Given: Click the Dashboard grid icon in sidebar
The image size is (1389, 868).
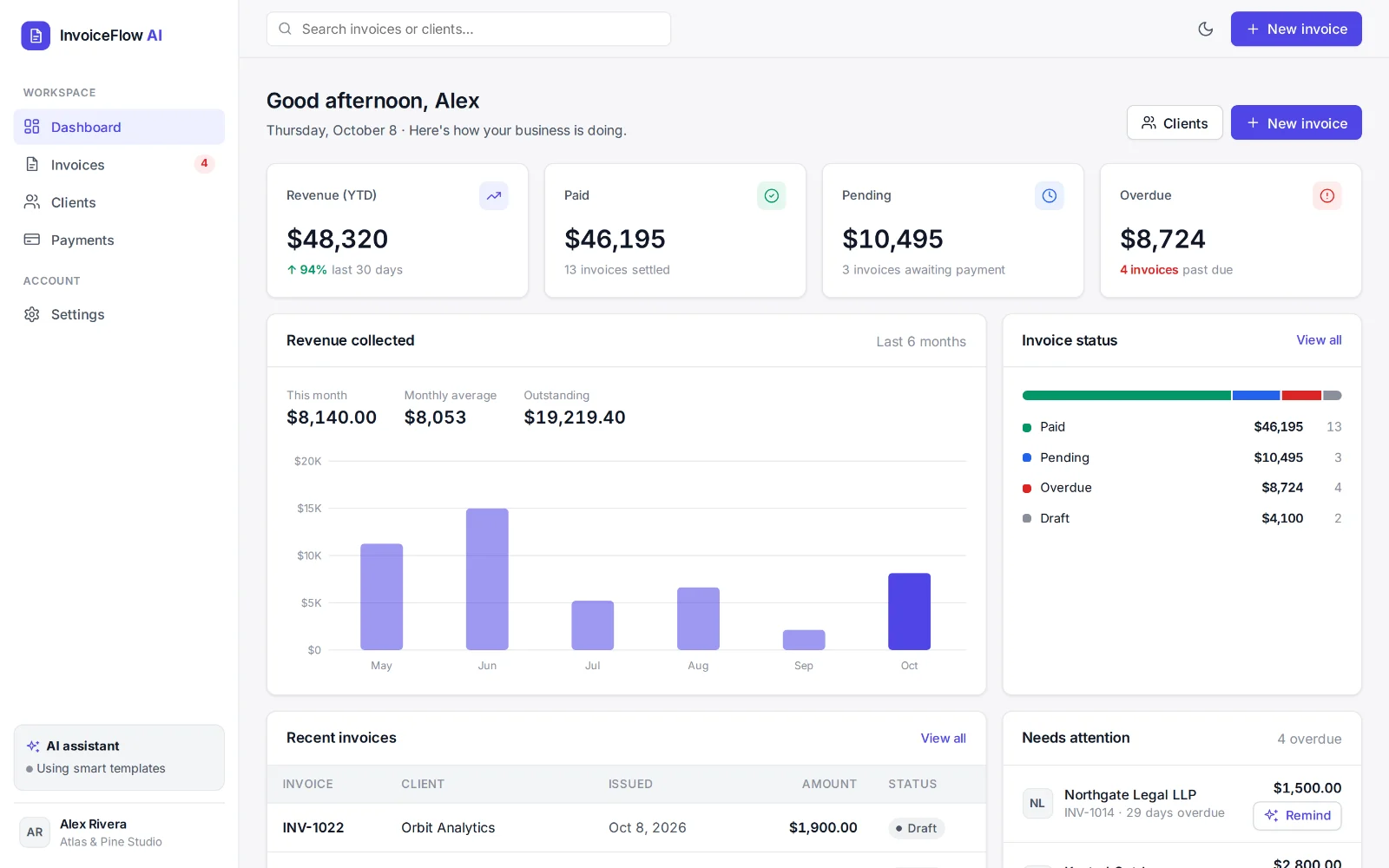Looking at the screenshot, I should [x=32, y=127].
